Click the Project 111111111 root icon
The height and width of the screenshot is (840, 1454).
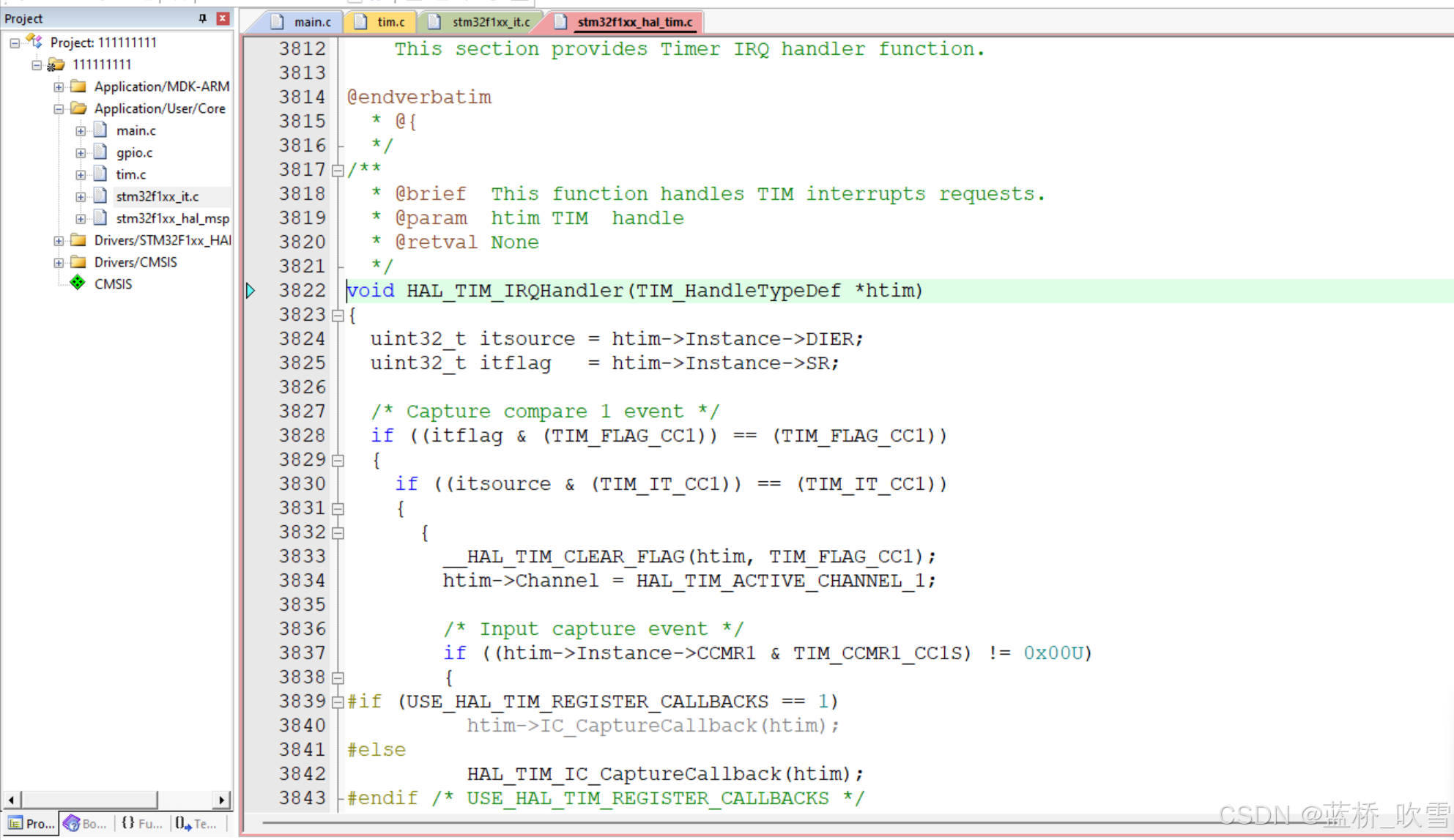click(x=34, y=42)
